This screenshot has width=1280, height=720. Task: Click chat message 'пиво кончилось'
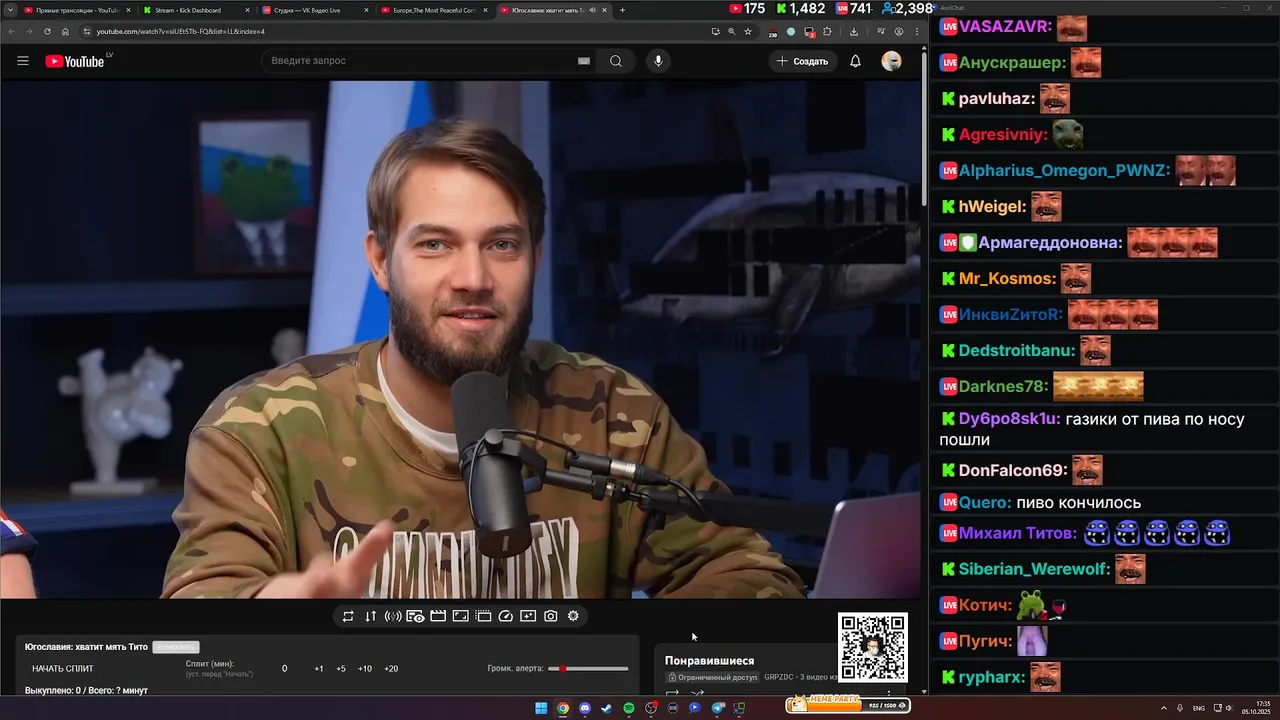click(1078, 502)
